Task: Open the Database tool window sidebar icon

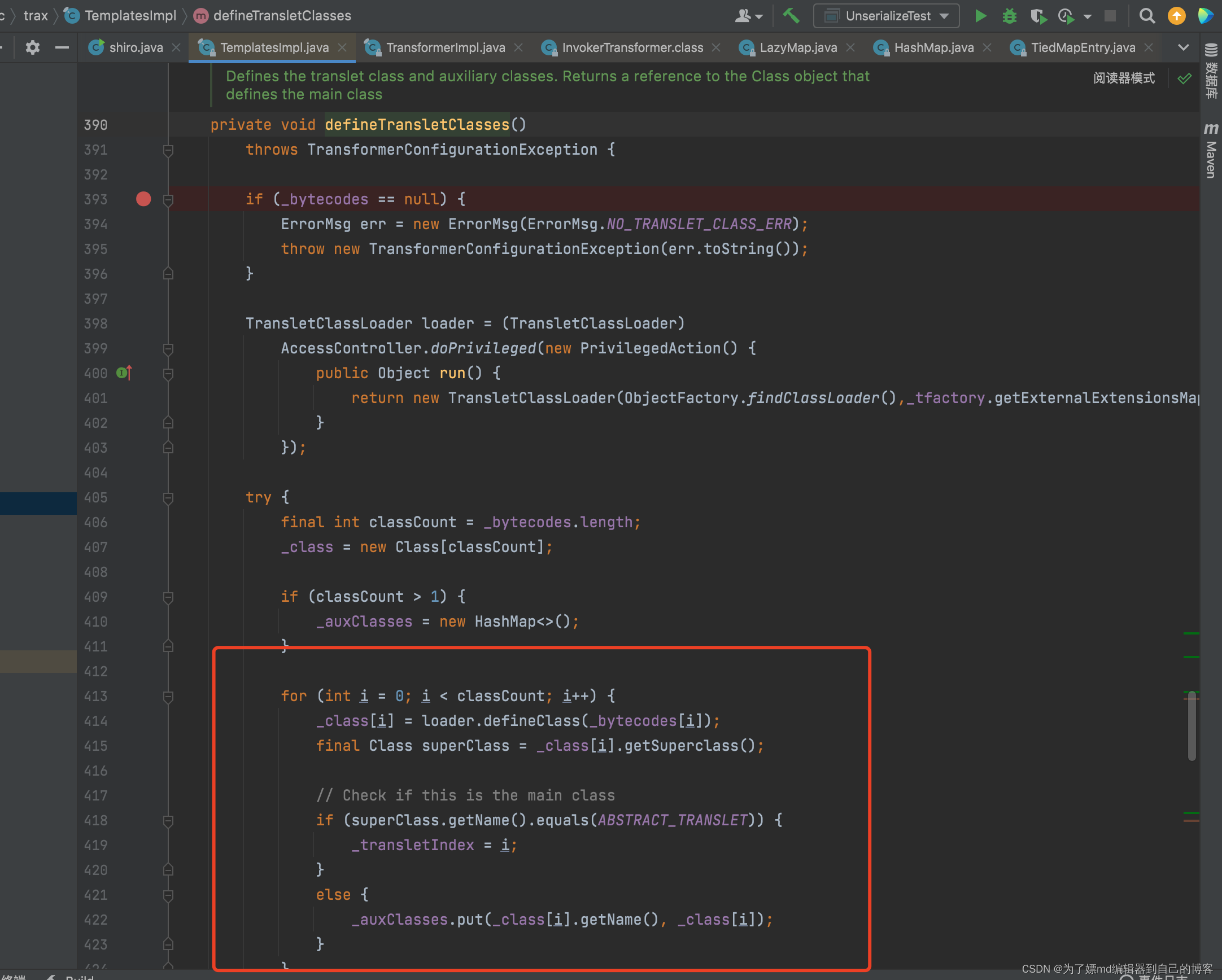Action: click(1211, 71)
